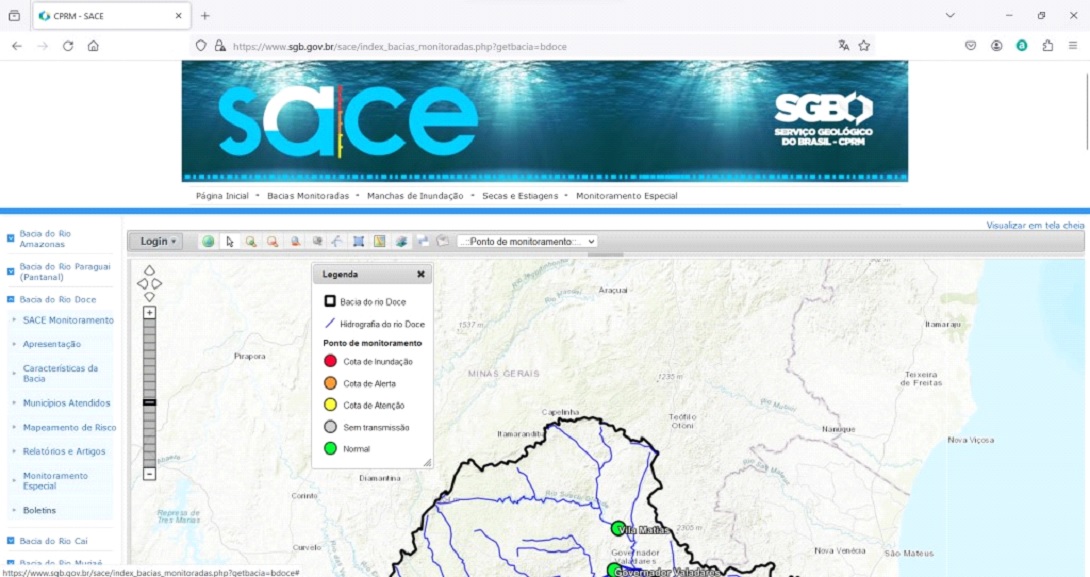Collapse the Bacia do Rio Doce section
Image resolution: width=1090 pixels, height=577 pixels.
pos(11,299)
